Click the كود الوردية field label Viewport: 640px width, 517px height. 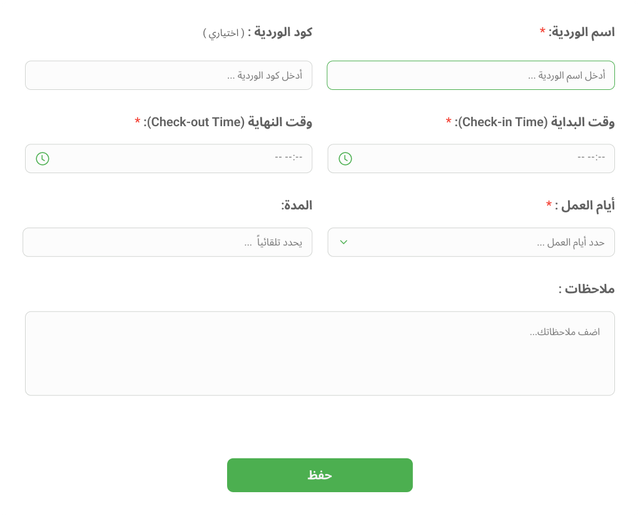click(x=281, y=33)
